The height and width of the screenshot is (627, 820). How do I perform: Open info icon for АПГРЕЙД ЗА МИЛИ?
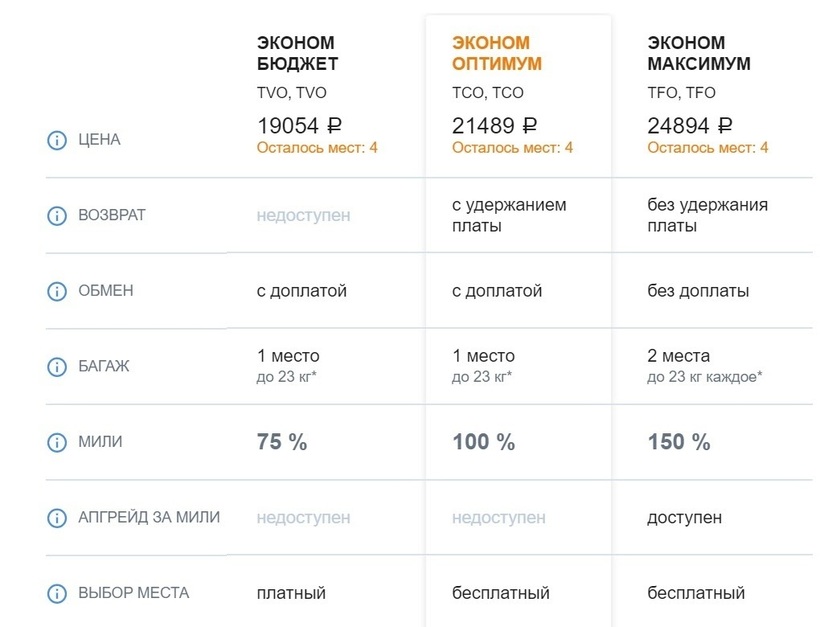coord(57,518)
